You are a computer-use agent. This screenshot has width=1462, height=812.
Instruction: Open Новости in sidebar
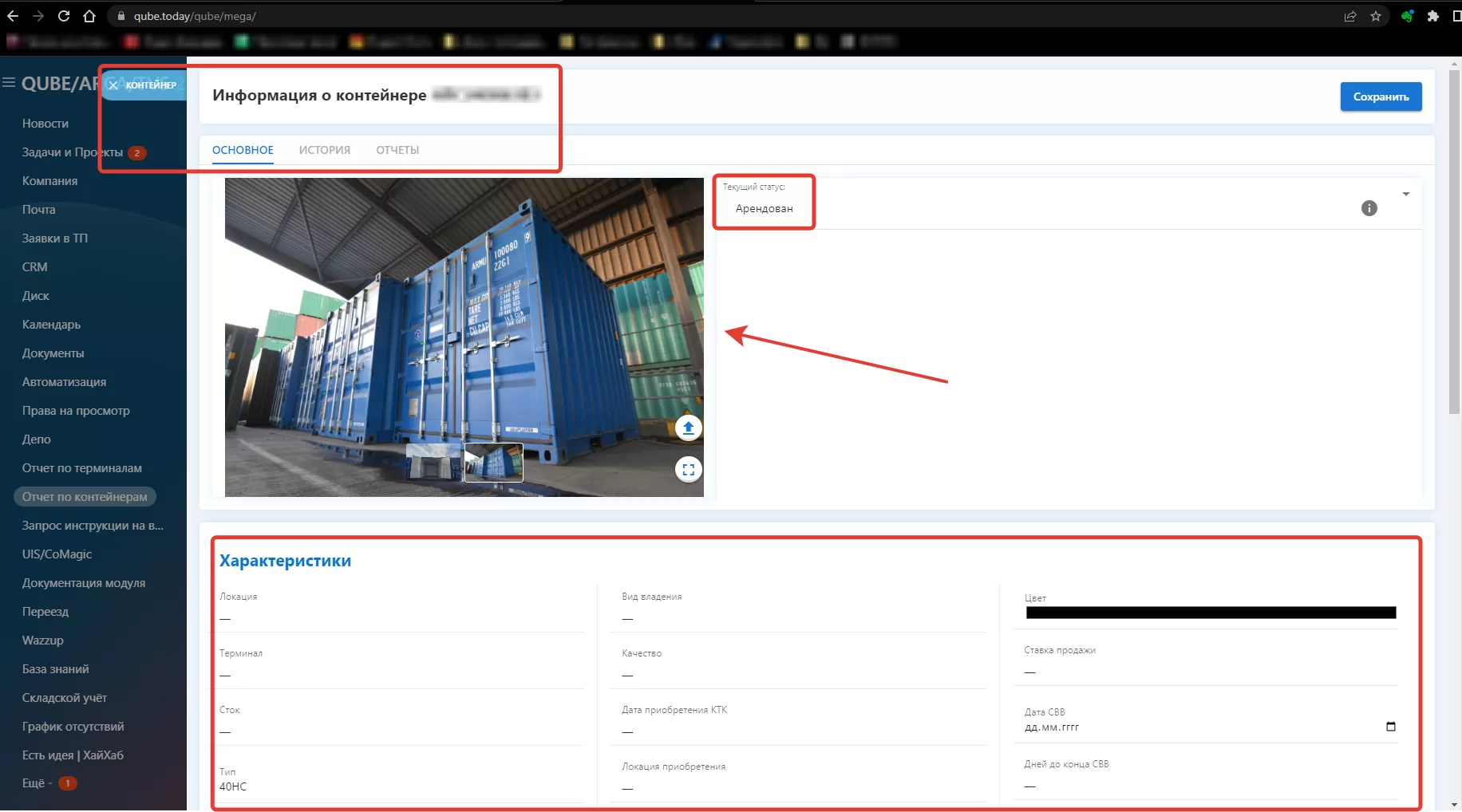coord(45,124)
